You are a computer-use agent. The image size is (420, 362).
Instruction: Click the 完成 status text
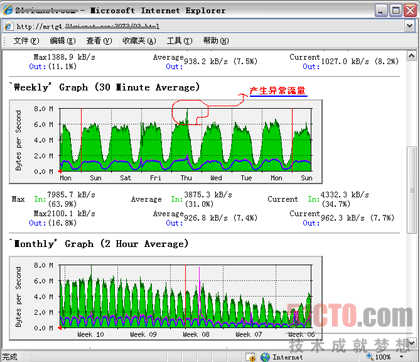pyautogui.click(x=10, y=357)
